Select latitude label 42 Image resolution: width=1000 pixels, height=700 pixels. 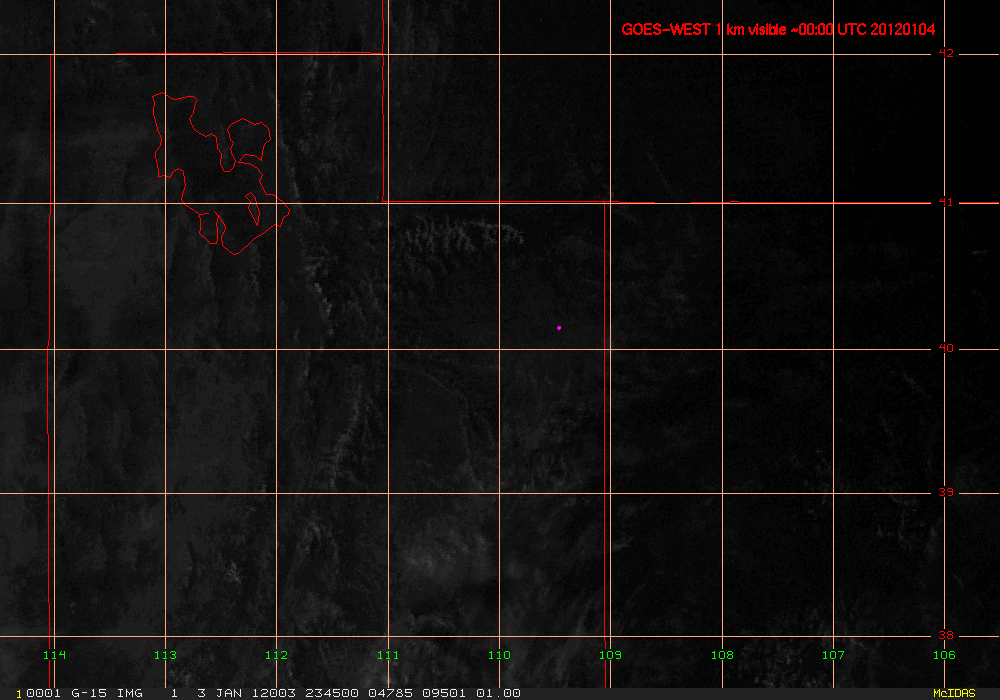(946, 53)
